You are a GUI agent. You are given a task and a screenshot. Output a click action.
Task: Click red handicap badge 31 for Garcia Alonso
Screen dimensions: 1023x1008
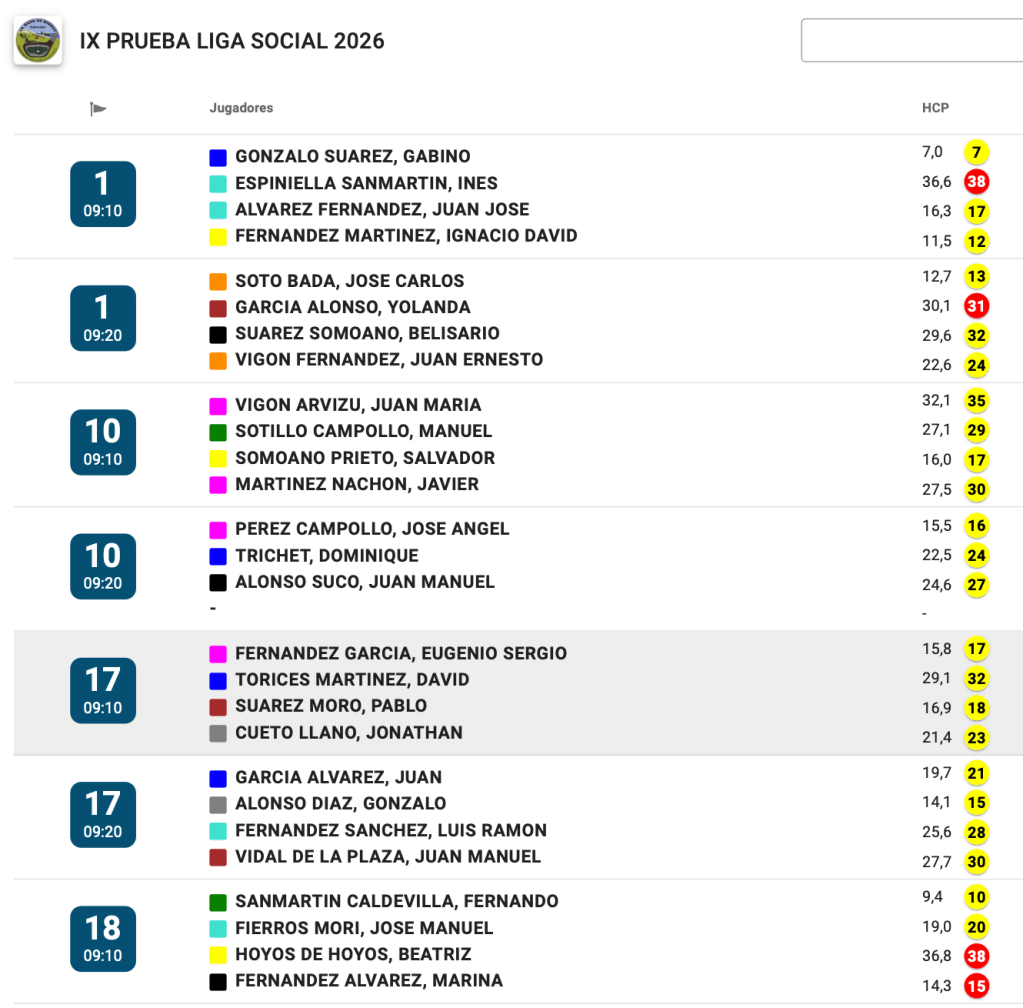[976, 306]
